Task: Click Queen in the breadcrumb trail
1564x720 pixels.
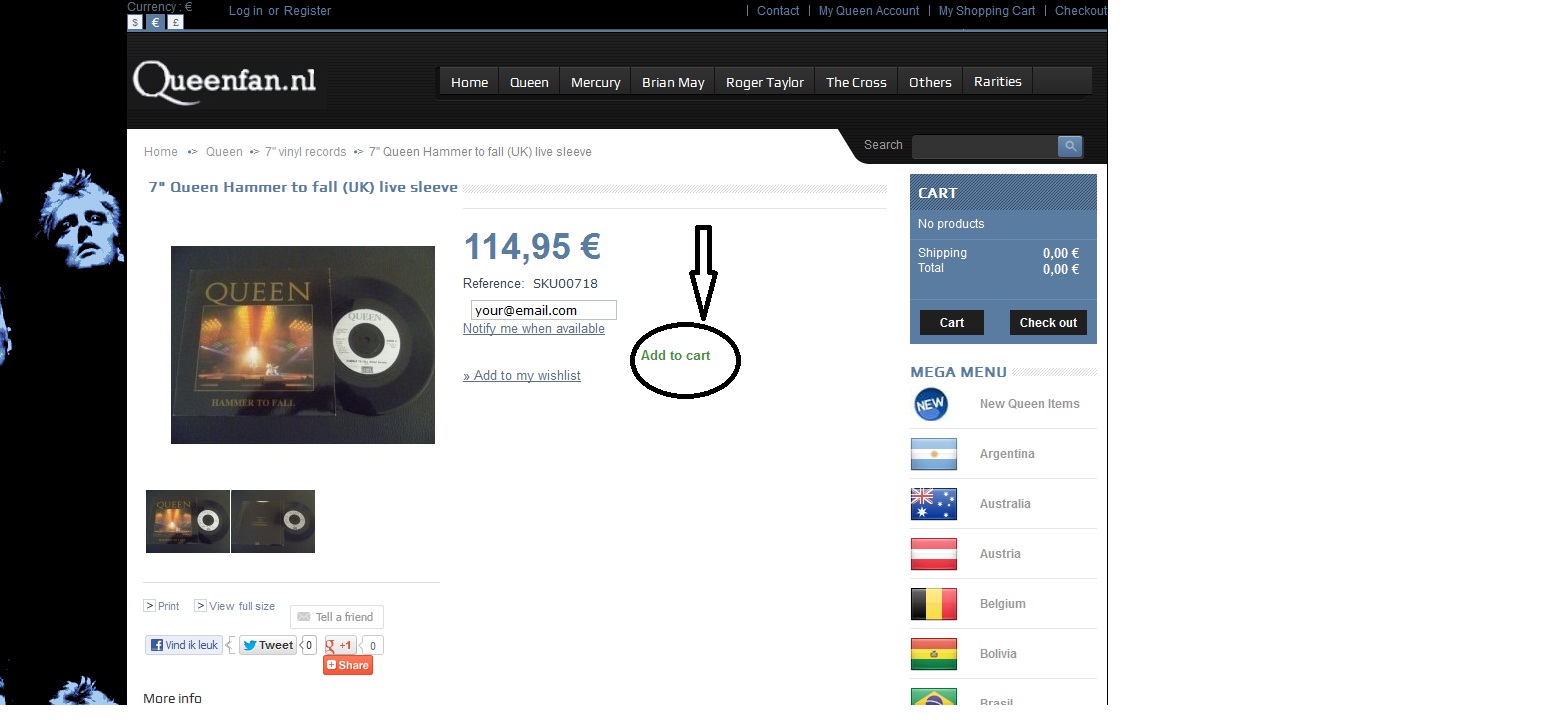Action: 224,152
